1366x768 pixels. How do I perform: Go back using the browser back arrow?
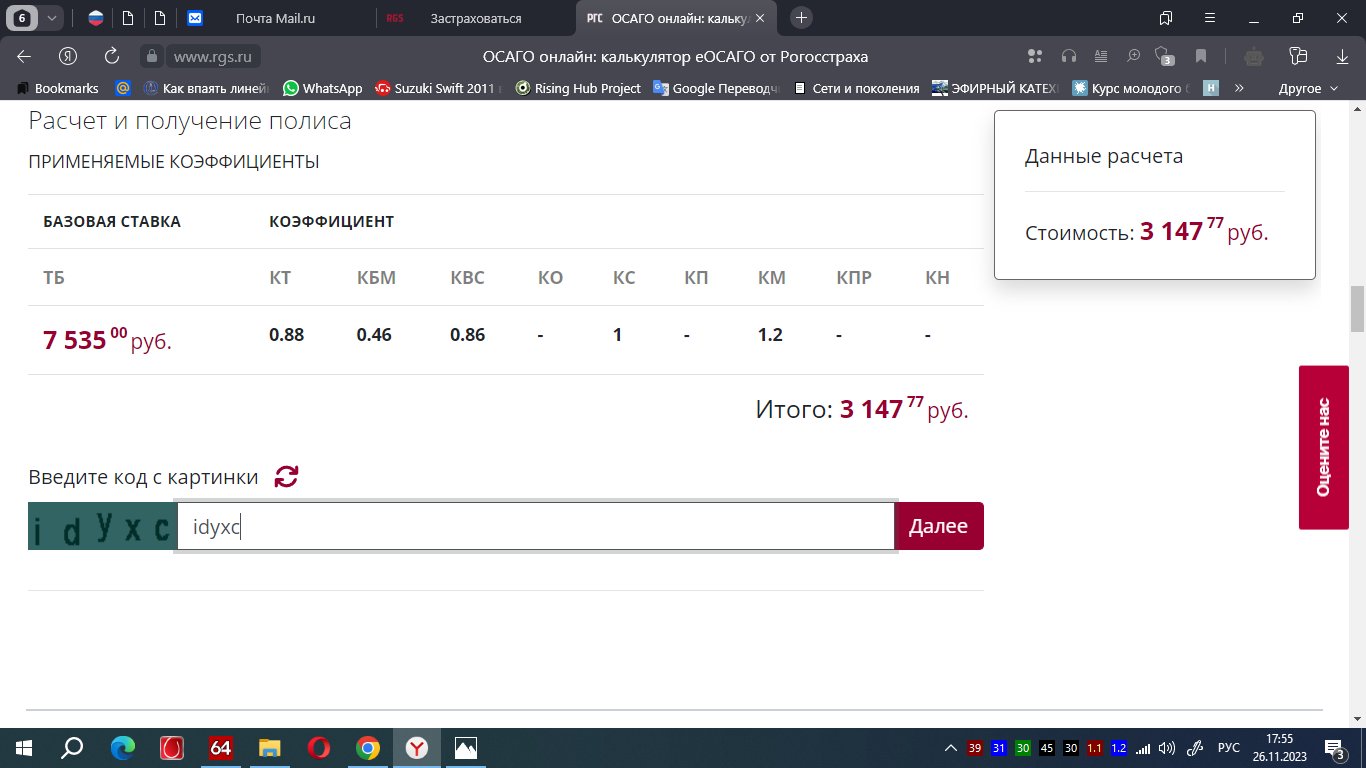(x=24, y=56)
